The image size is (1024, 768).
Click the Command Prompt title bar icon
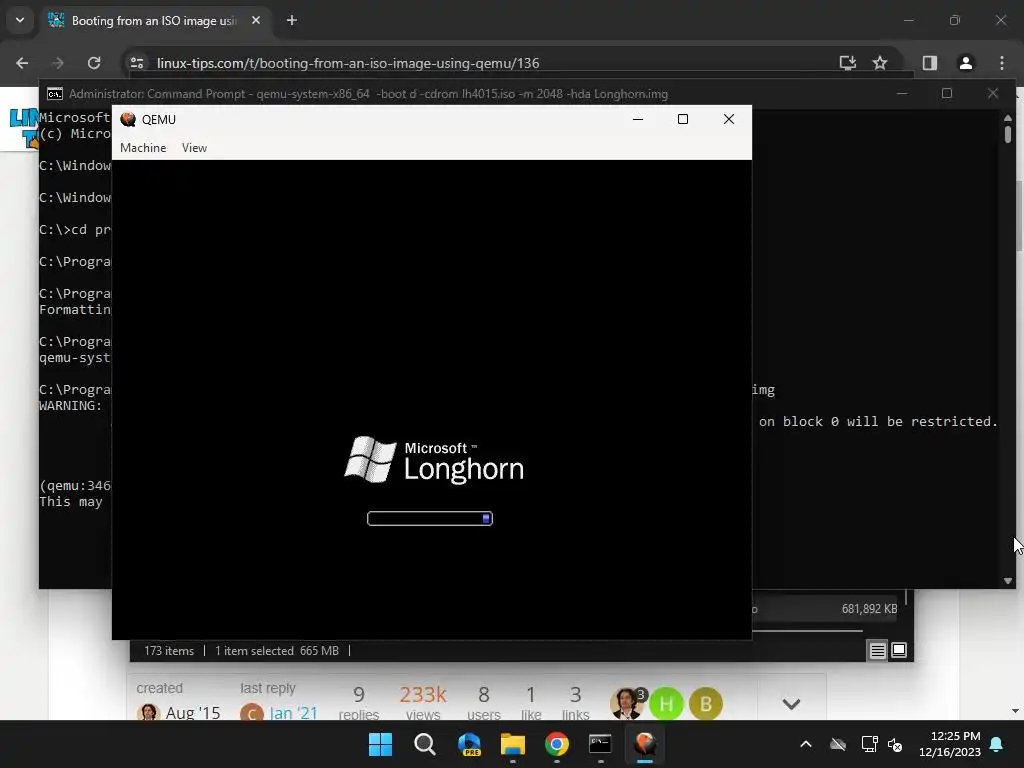[55, 94]
